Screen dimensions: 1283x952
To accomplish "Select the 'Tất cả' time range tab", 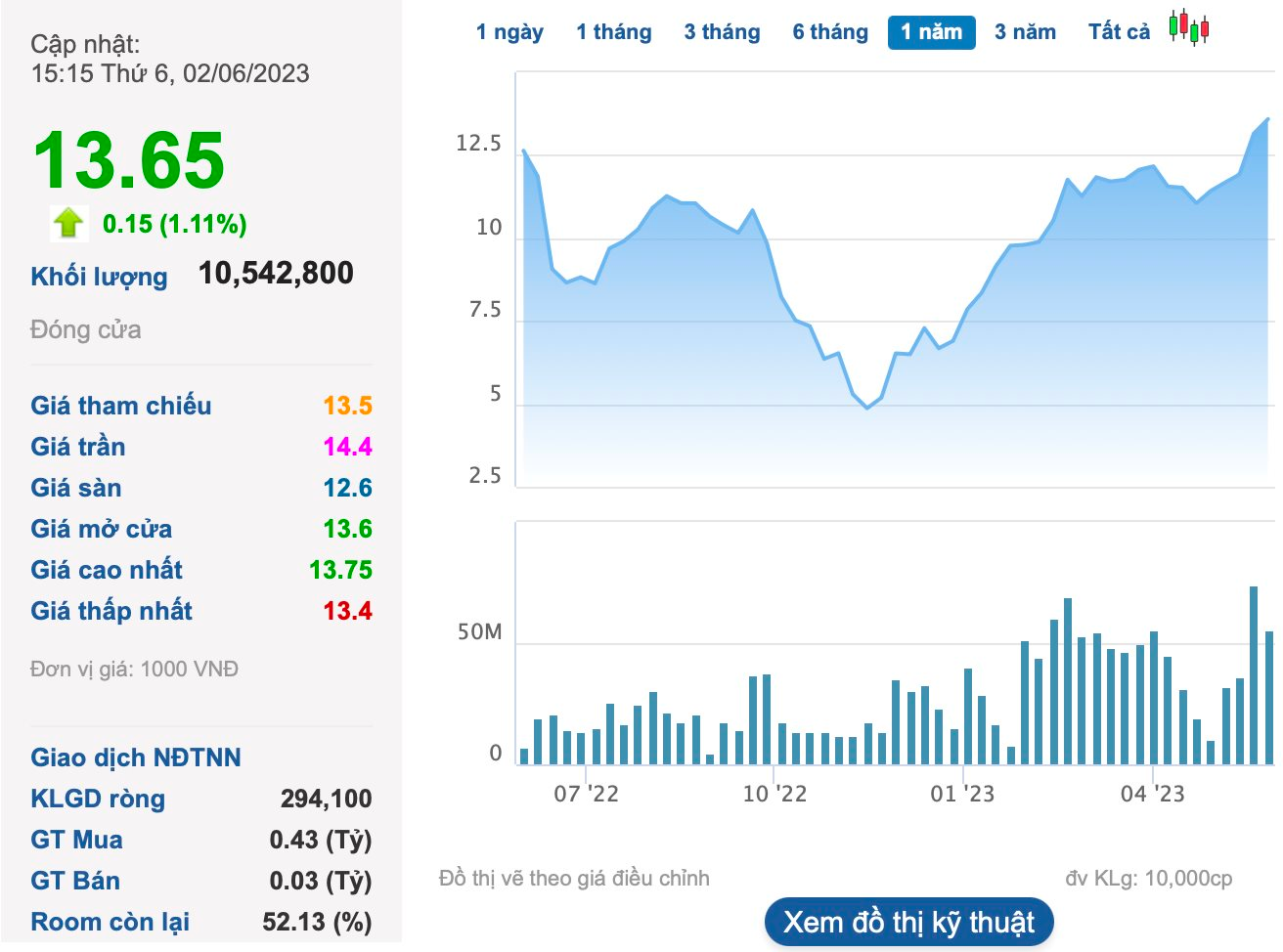I will click(x=1119, y=32).
